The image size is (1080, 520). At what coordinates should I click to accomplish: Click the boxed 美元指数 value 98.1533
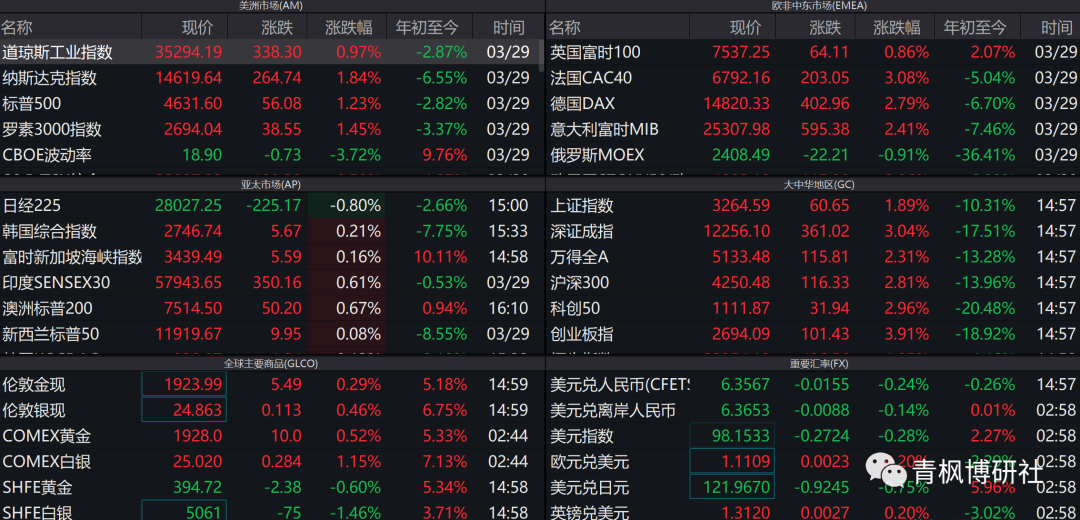[733, 436]
